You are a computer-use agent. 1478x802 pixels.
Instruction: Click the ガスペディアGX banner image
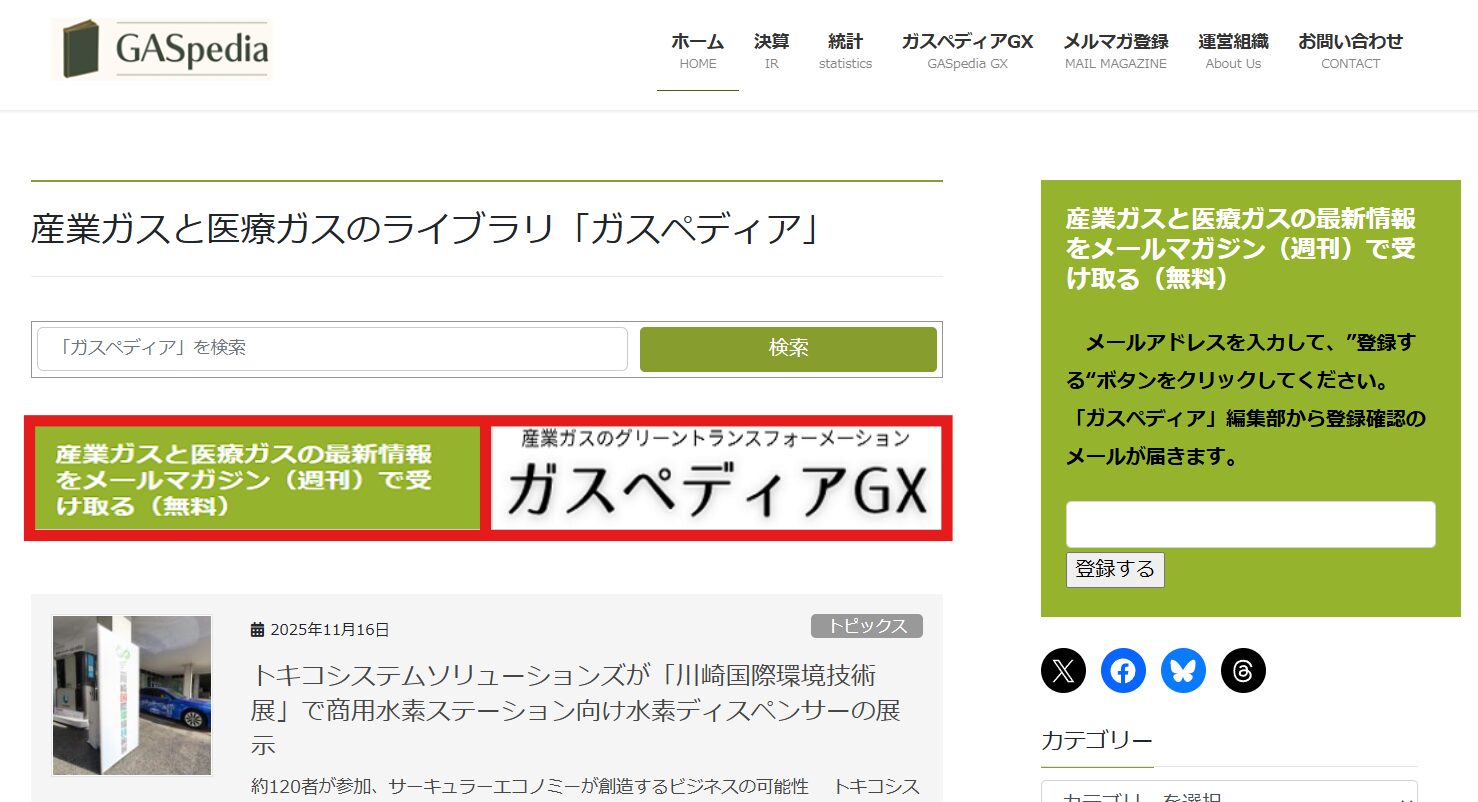(716, 478)
